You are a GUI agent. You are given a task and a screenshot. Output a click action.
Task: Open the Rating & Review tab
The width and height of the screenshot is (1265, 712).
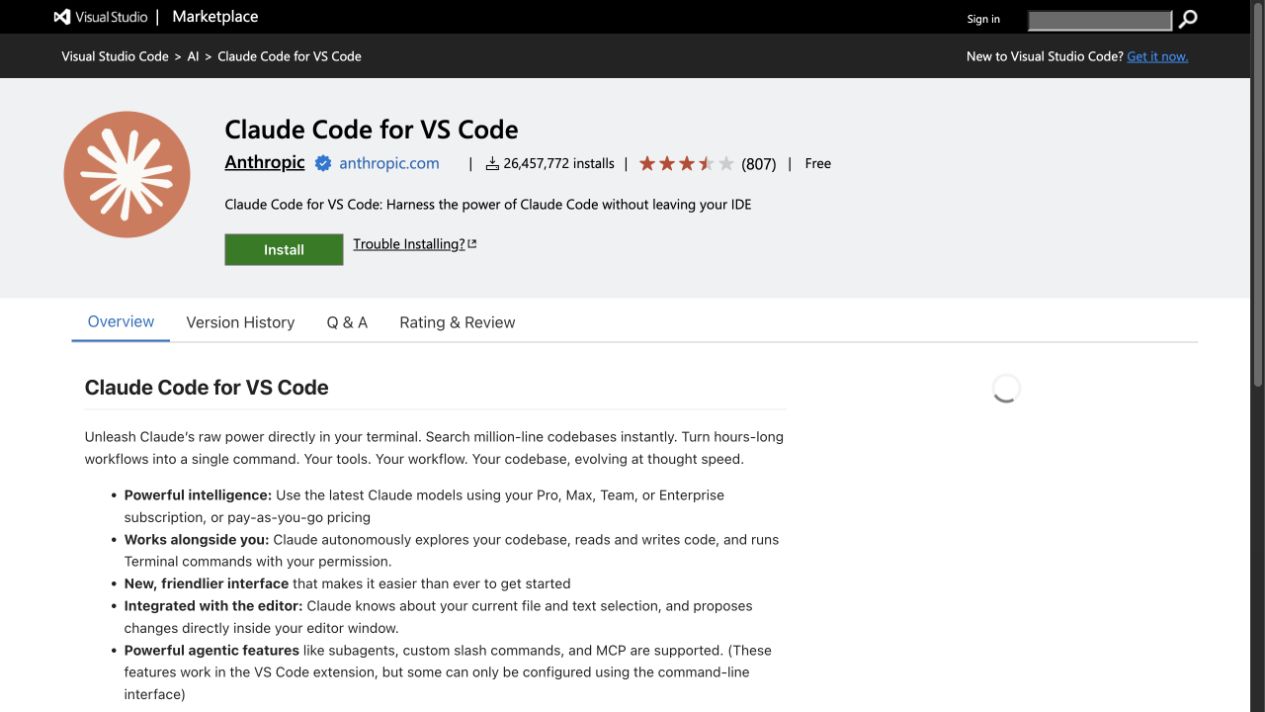(x=457, y=323)
